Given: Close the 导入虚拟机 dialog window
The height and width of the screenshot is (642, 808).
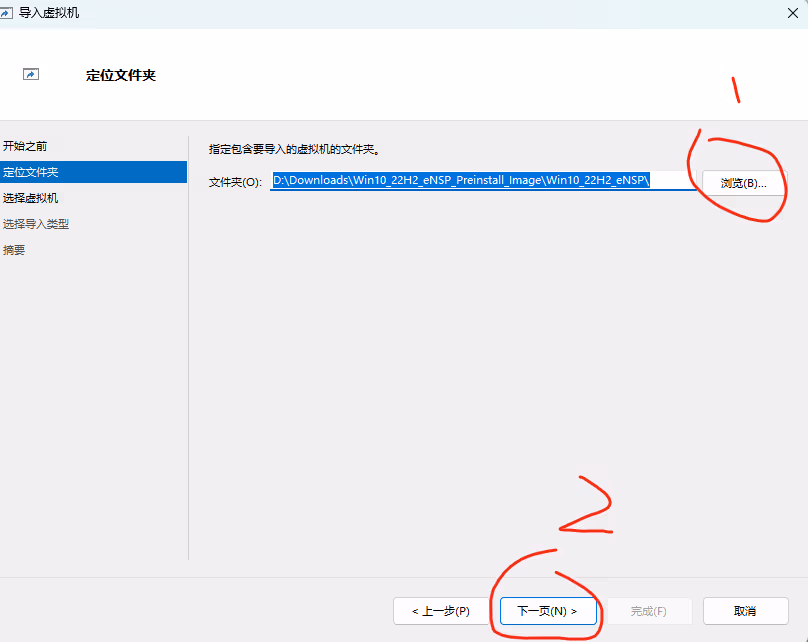Looking at the screenshot, I should (x=792, y=12).
